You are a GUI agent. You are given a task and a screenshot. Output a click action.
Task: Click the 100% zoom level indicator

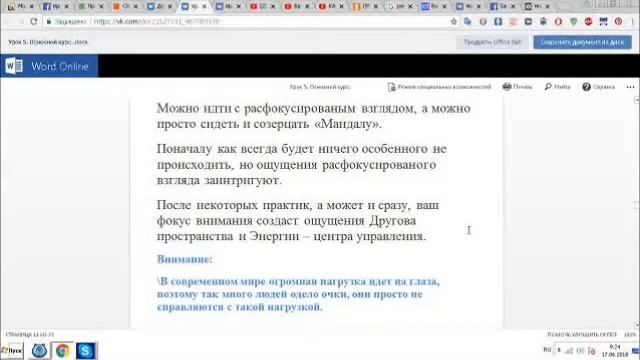630,334
